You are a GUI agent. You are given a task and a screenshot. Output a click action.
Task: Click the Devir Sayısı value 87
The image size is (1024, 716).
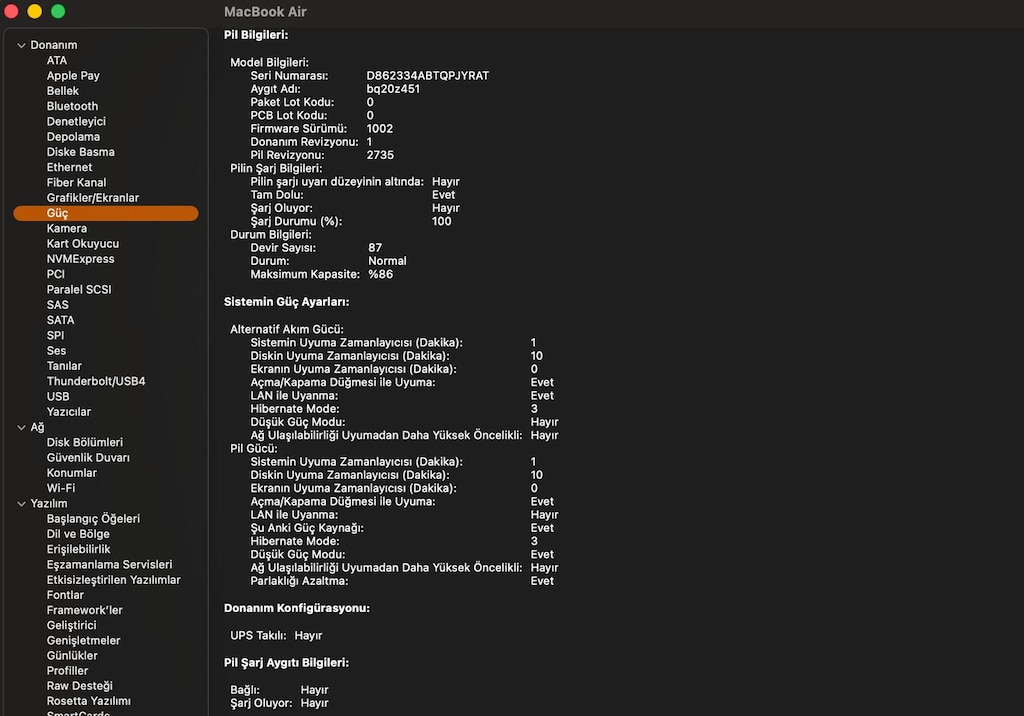375,248
